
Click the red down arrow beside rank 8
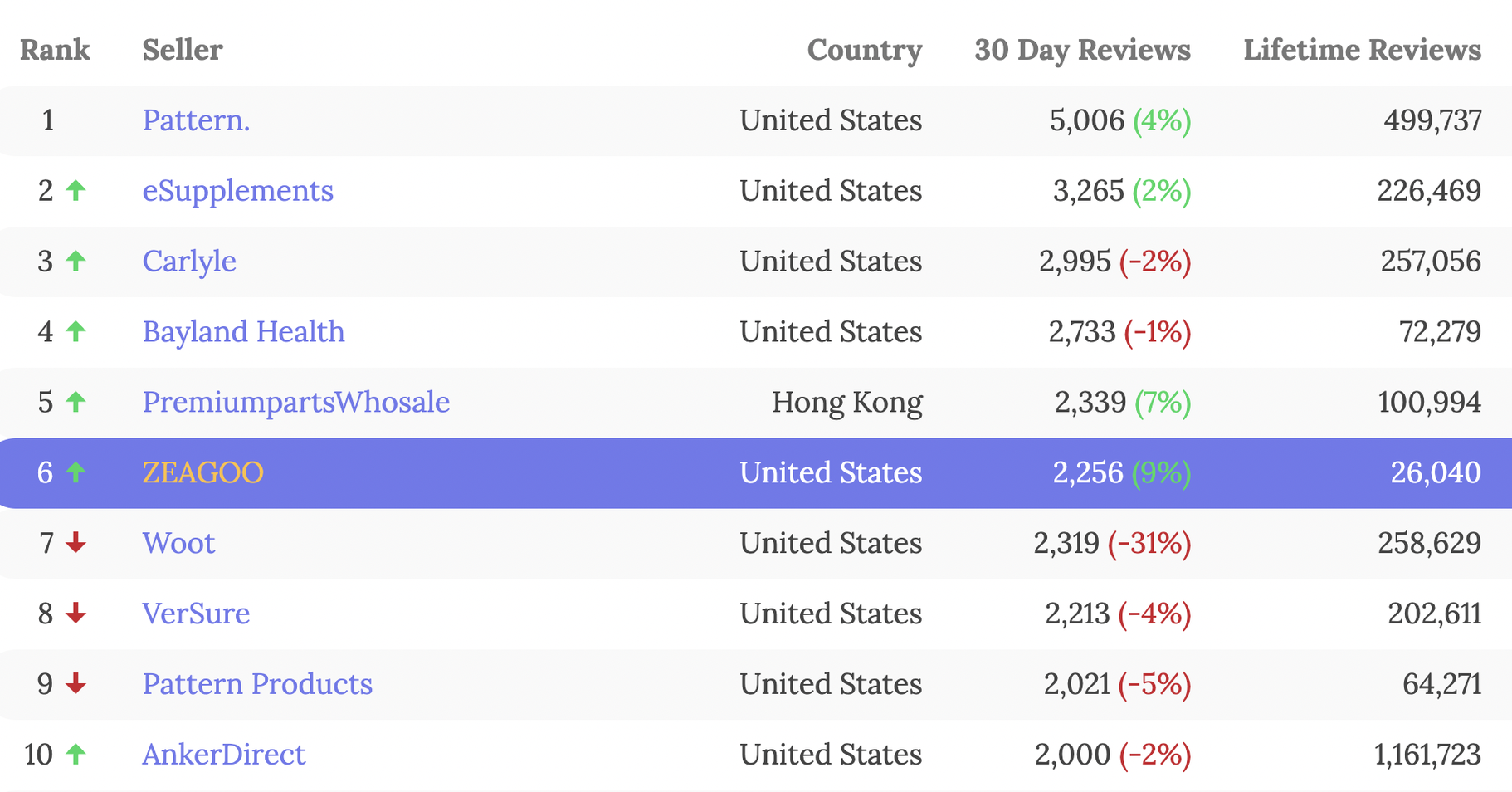76,614
